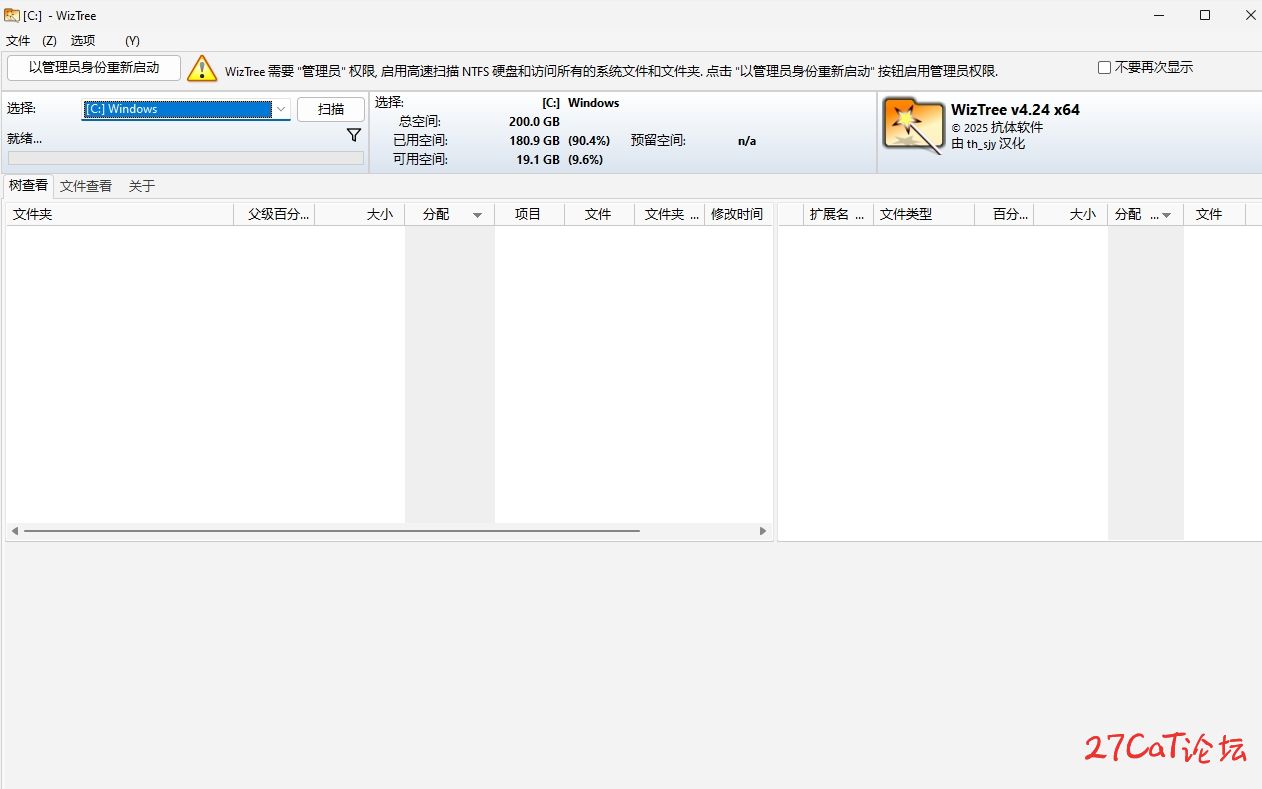Open the (Z) menu
Viewport: 1262px width, 789px height.
49,41
